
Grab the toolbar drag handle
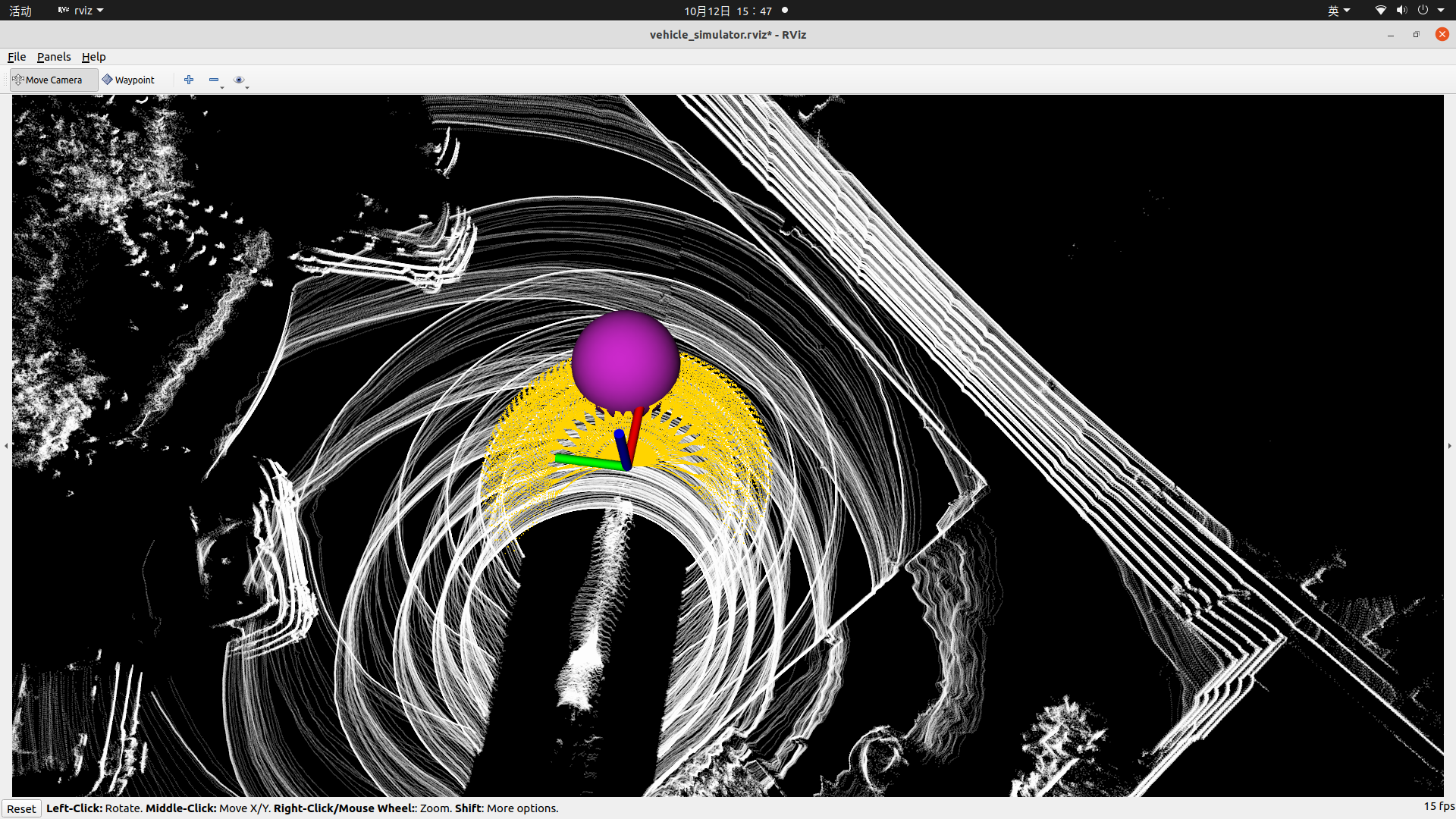[x=7, y=80]
